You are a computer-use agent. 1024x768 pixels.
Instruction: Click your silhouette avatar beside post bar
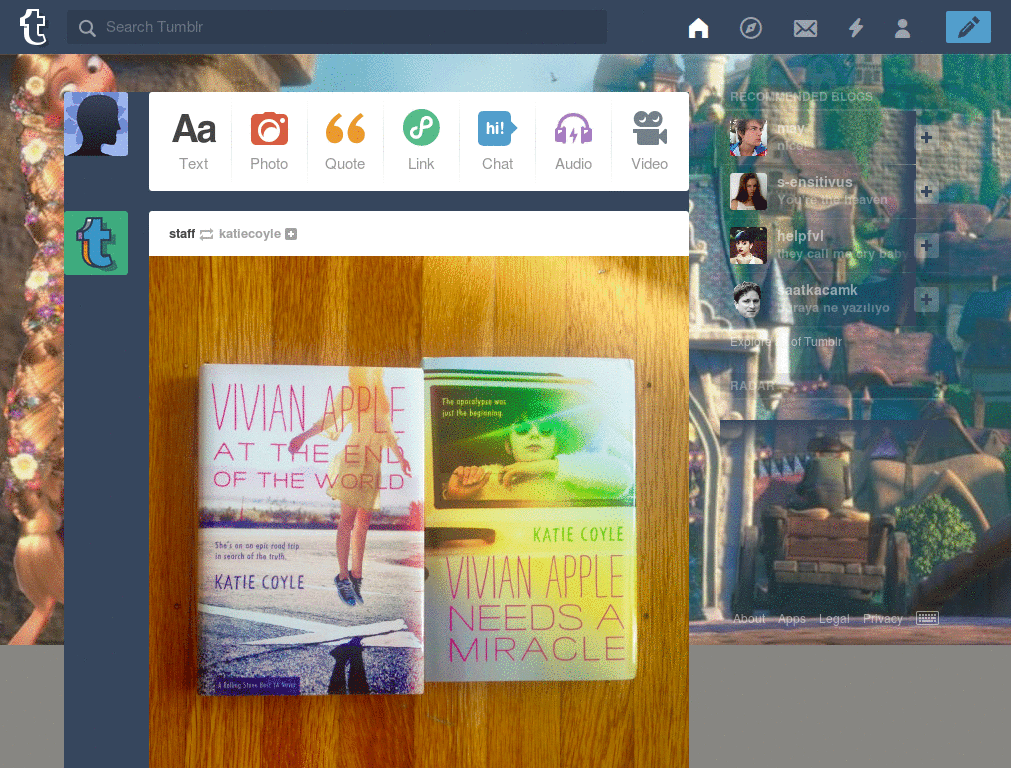coord(96,124)
